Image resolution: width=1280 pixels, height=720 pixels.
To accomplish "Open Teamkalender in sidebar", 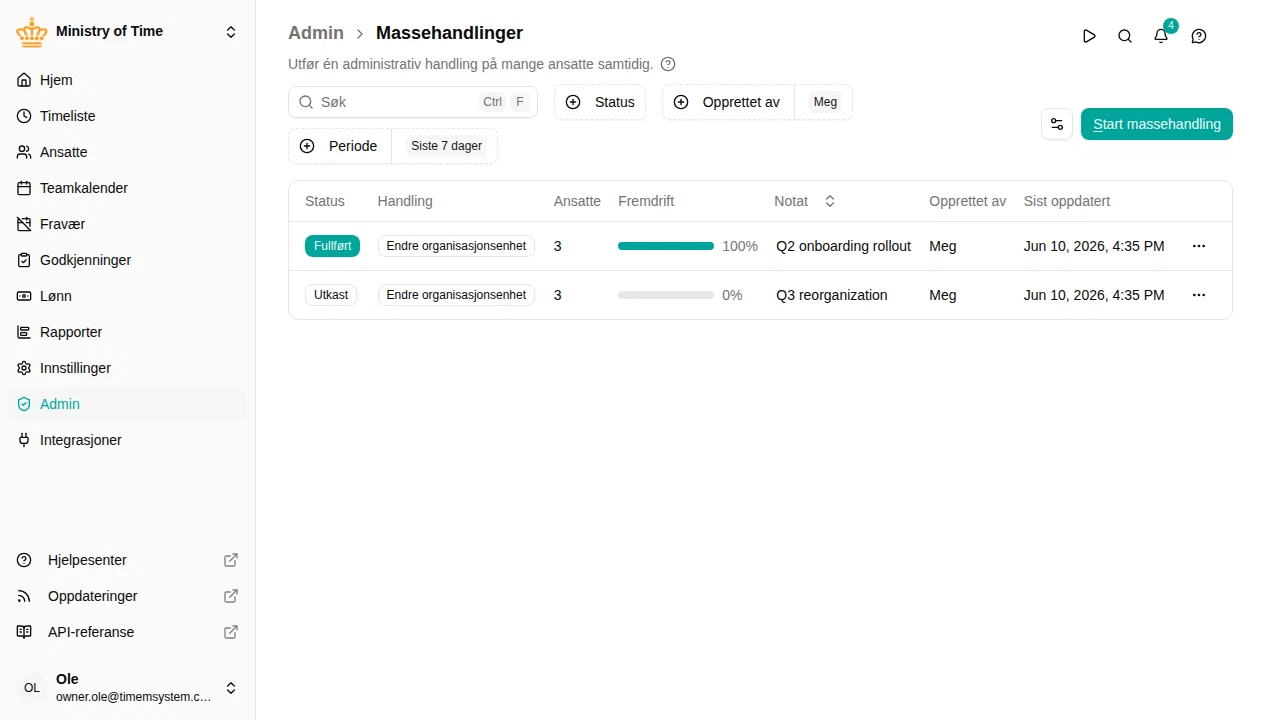I will (x=127, y=188).
